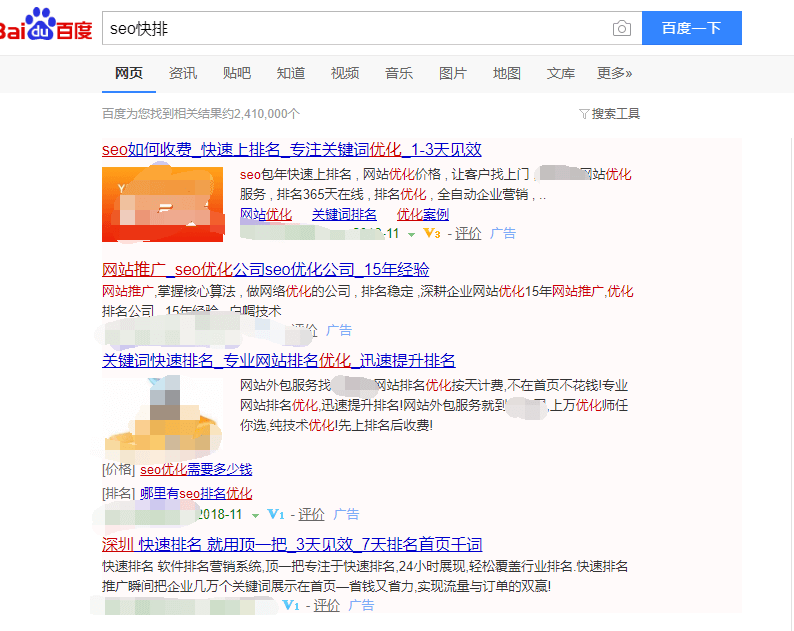Click 评价 link beside the V3 badge

coord(468,234)
